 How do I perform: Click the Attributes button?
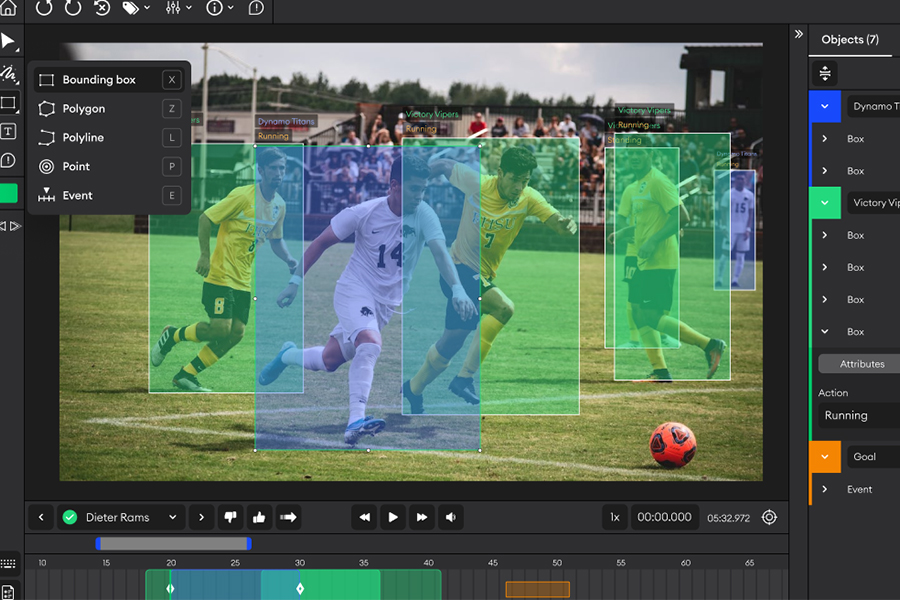[859, 363]
